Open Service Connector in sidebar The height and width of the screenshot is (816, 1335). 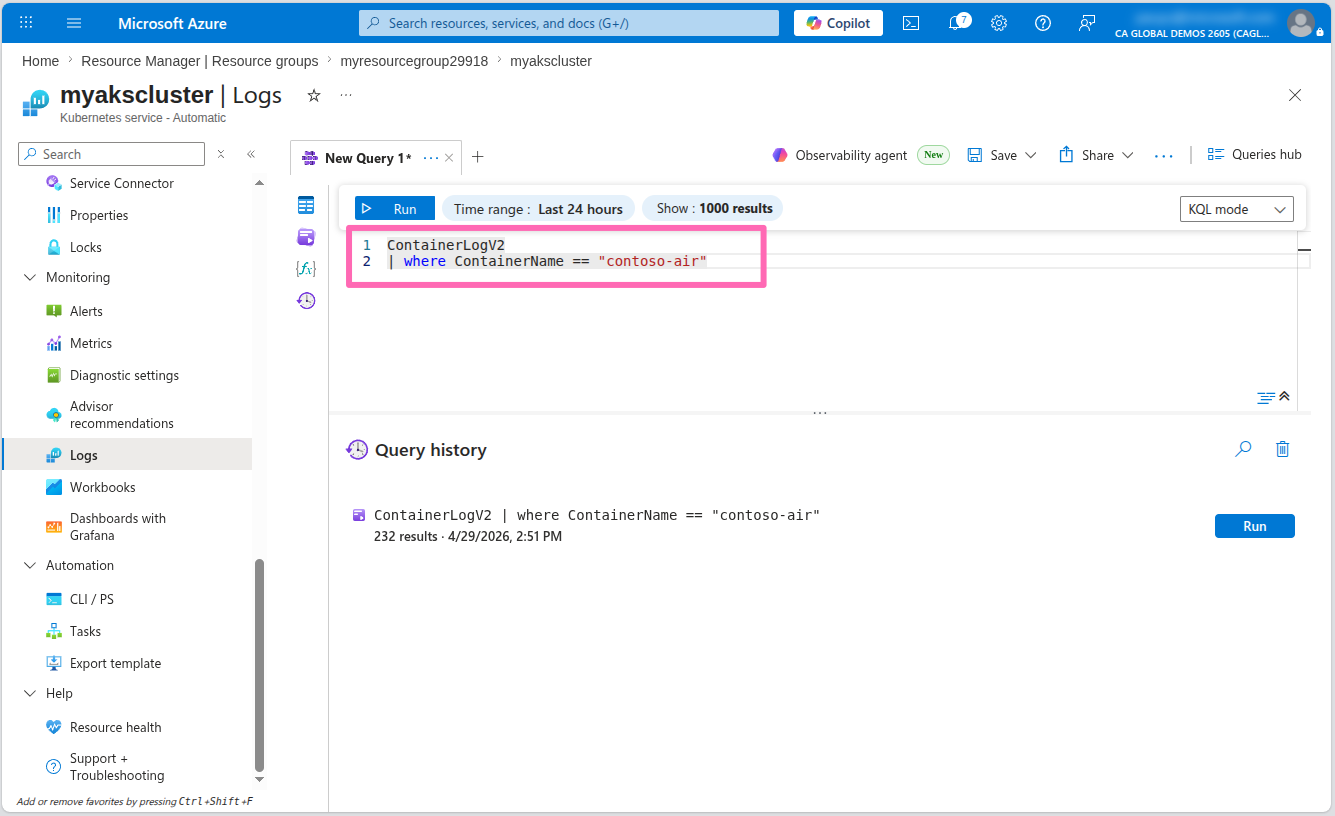(x=122, y=183)
